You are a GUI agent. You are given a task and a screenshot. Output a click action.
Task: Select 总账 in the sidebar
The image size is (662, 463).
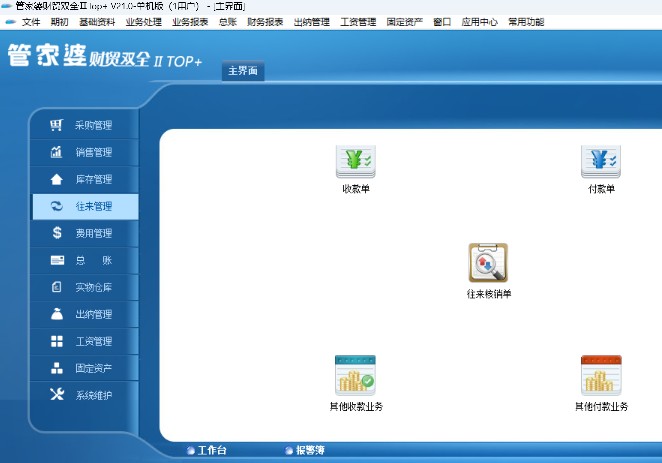85,260
